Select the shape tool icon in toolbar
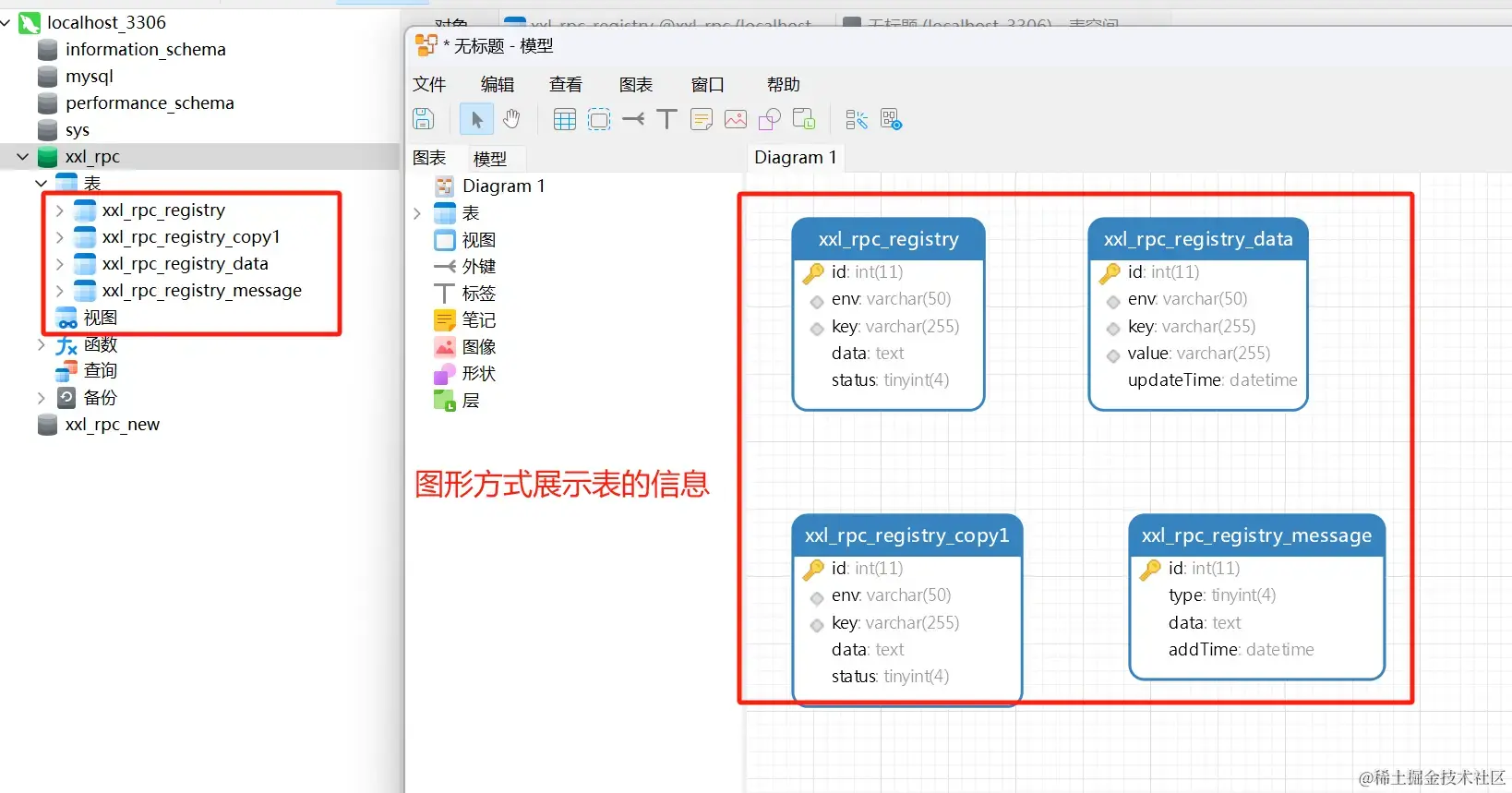The height and width of the screenshot is (793, 1512). click(770, 119)
